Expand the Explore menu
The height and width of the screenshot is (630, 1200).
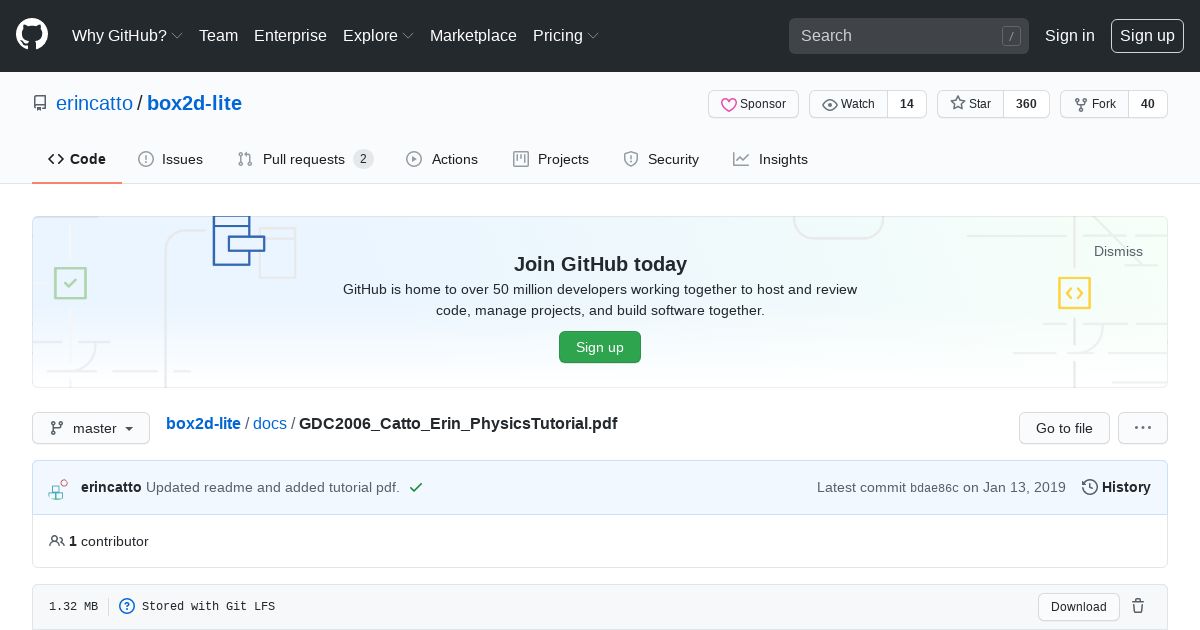click(x=378, y=35)
